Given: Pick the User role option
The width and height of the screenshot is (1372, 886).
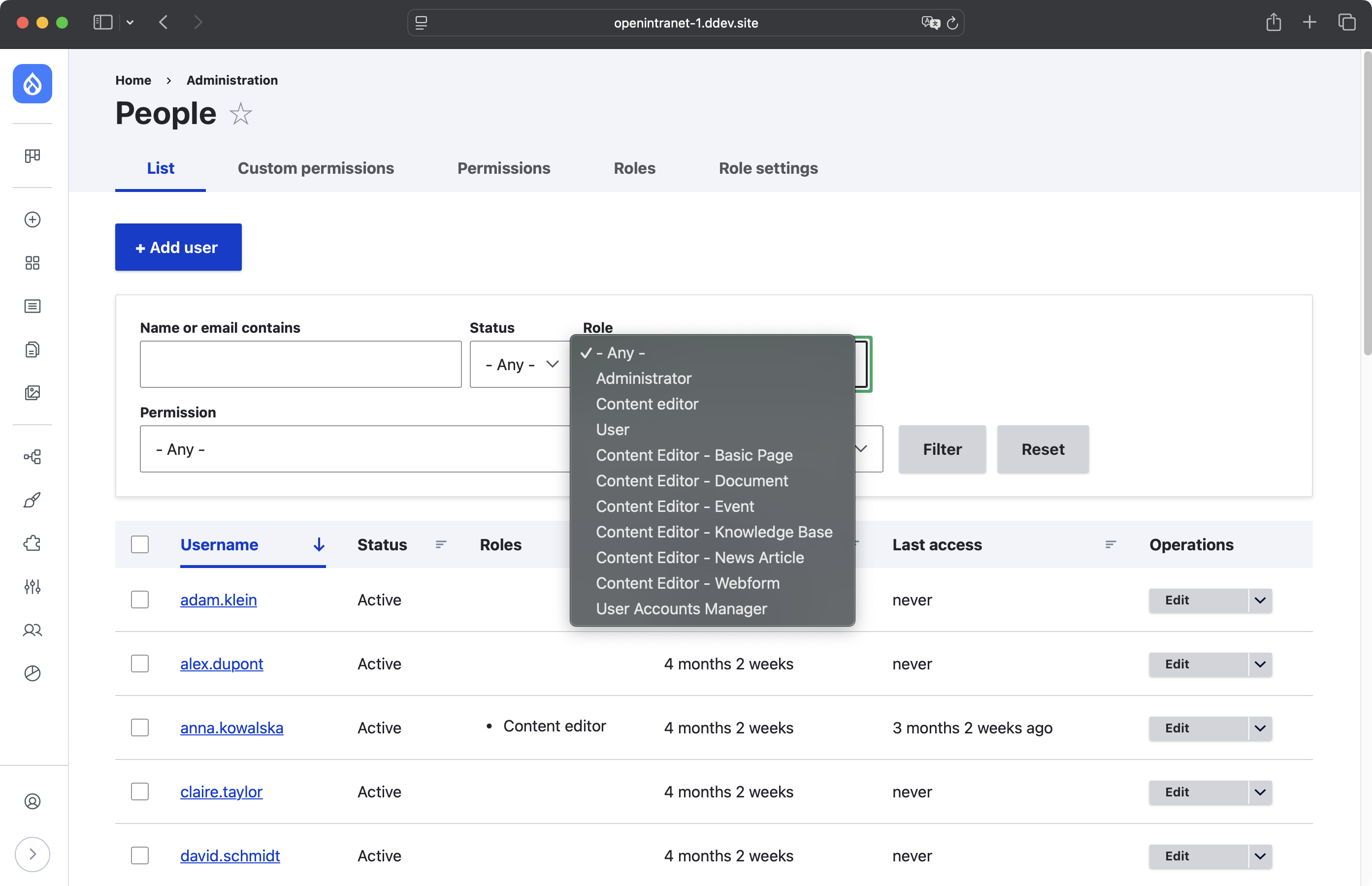Looking at the screenshot, I should pos(712,429).
